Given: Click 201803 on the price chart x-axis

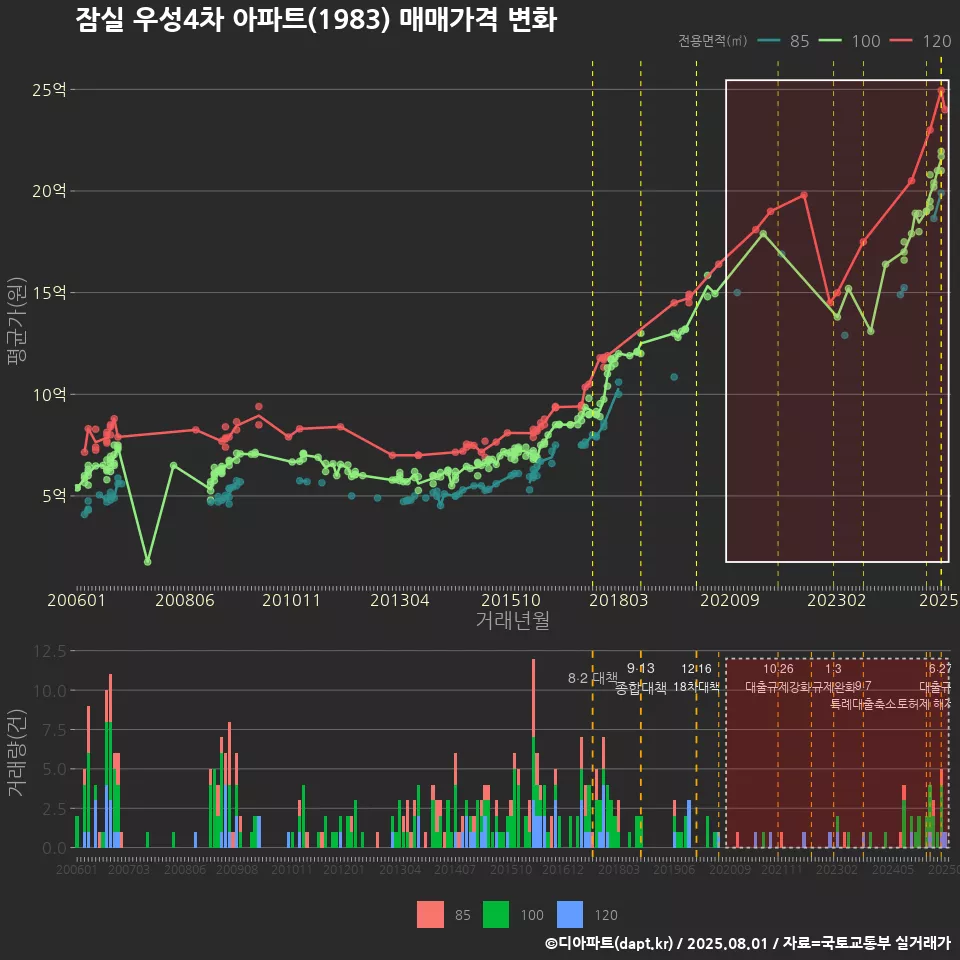Looking at the screenshot, I should coord(618,600).
